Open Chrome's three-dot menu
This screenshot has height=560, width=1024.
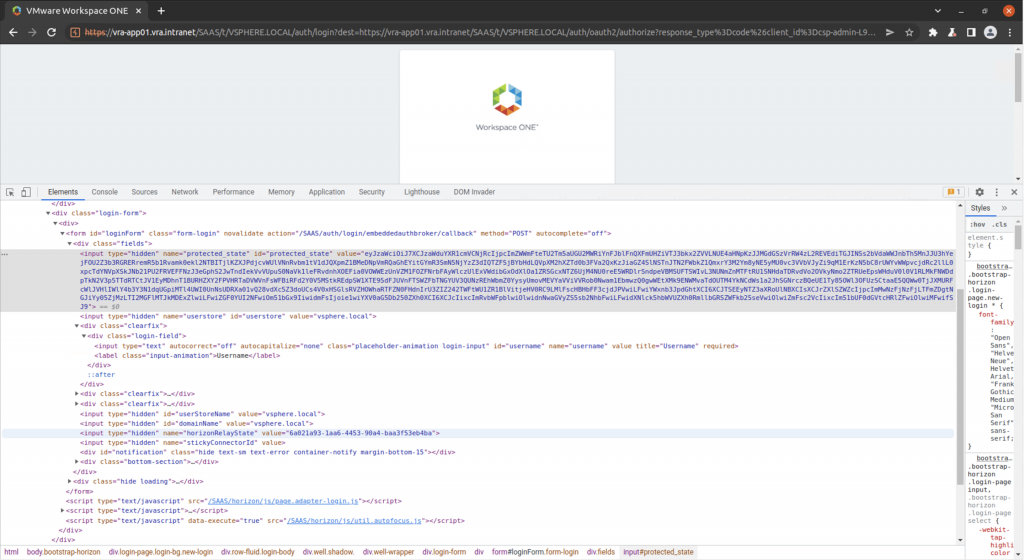(x=1010, y=32)
